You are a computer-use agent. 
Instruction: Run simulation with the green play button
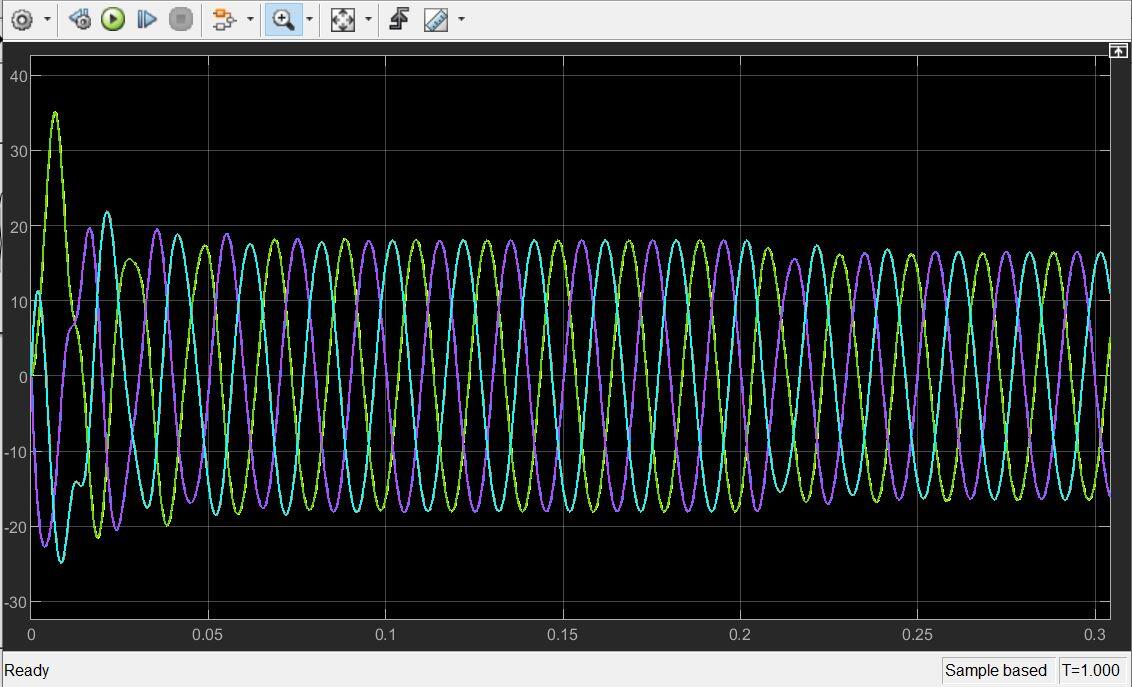pyautogui.click(x=113, y=19)
